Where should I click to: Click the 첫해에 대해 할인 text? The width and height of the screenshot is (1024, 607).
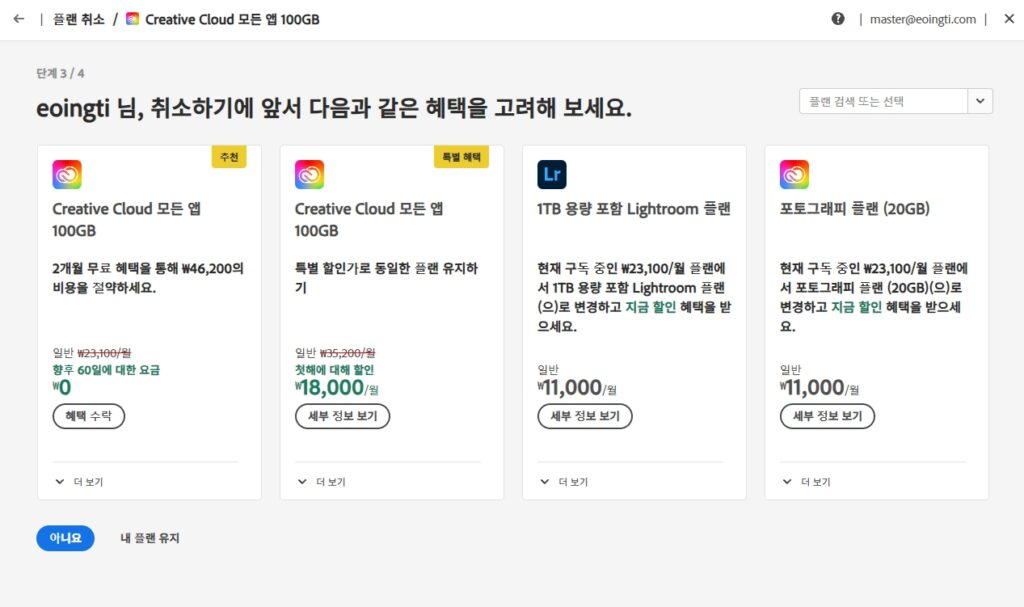pyautogui.click(x=334, y=370)
